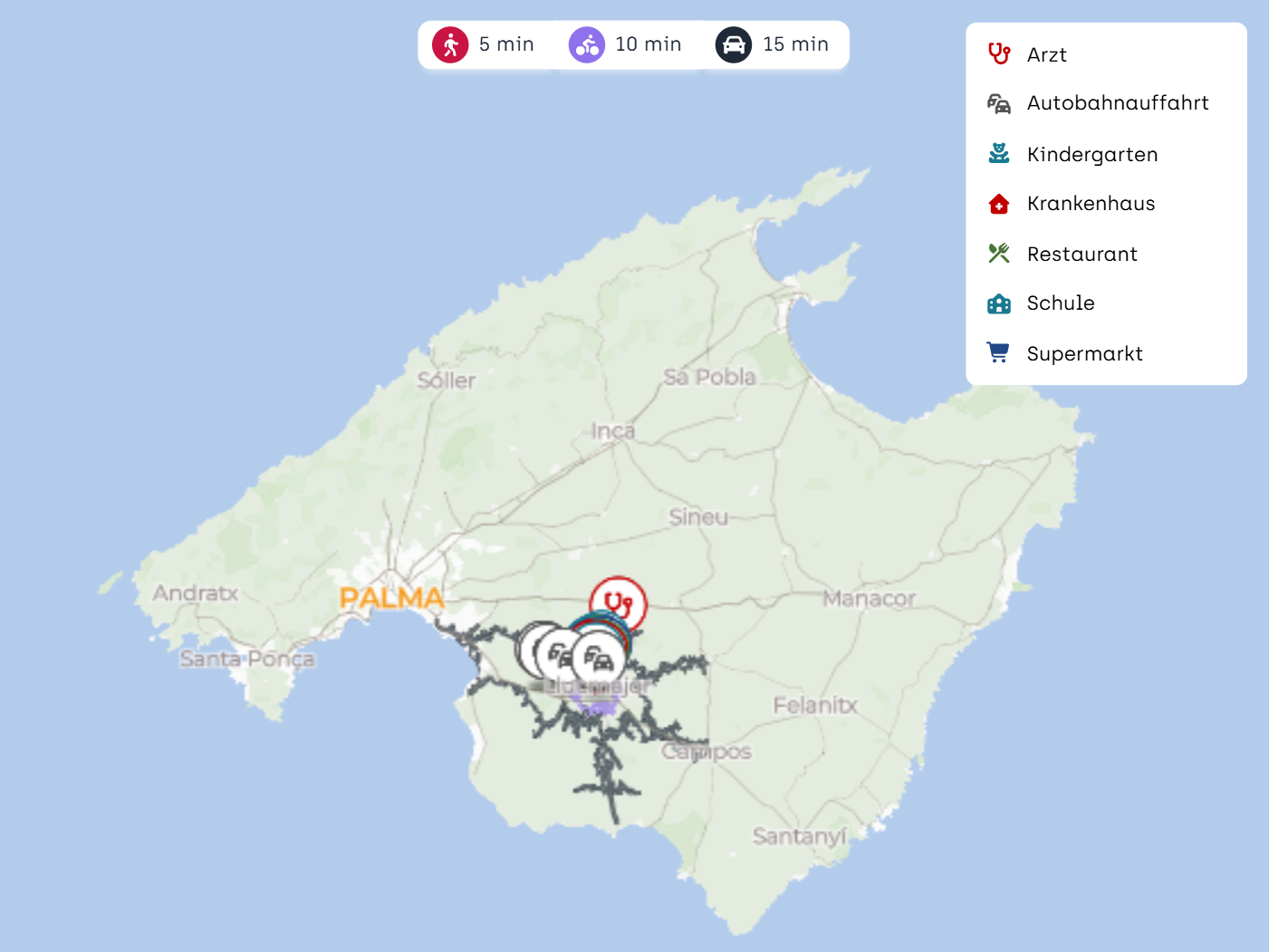The height and width of the screenshot is (952, 1269).
Task: Select Supermarkt label in the legend
Action: [x=1084, y=354]
